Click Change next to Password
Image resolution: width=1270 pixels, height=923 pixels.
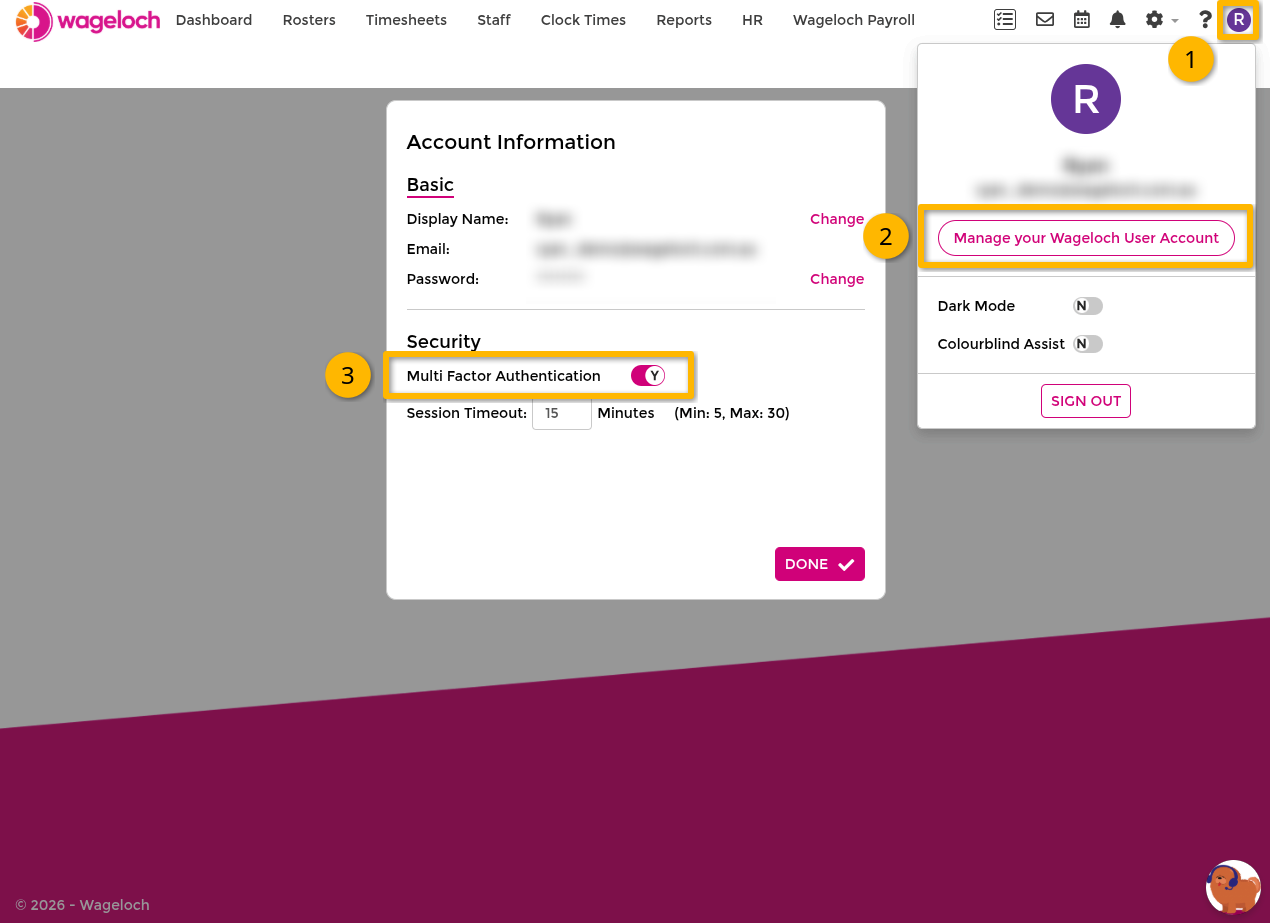(x=837, y=279)
